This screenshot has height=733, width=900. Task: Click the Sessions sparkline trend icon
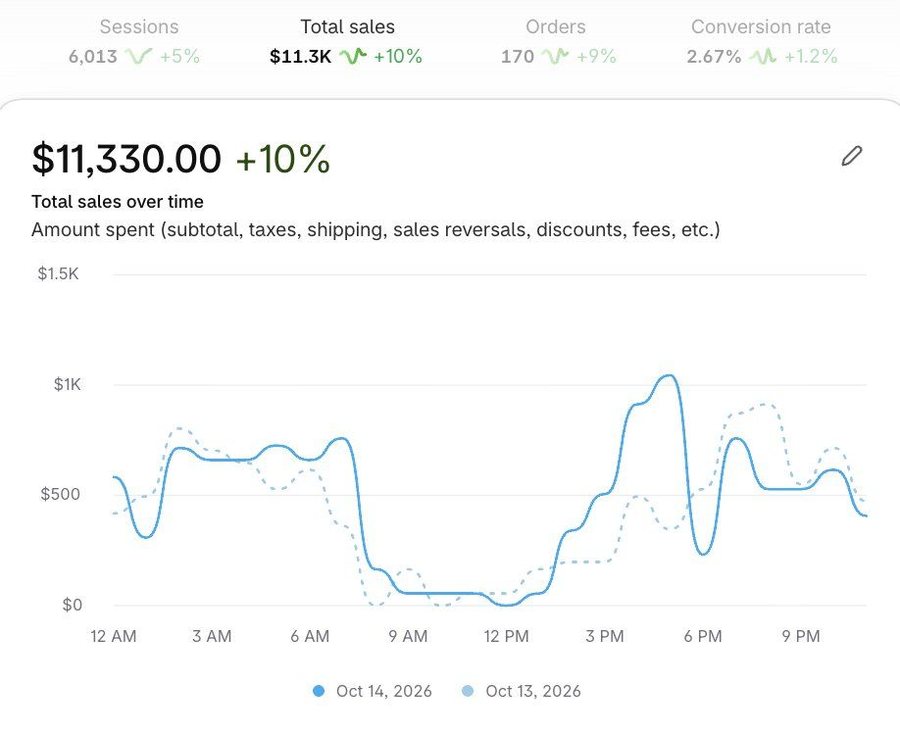pos(138,56)
